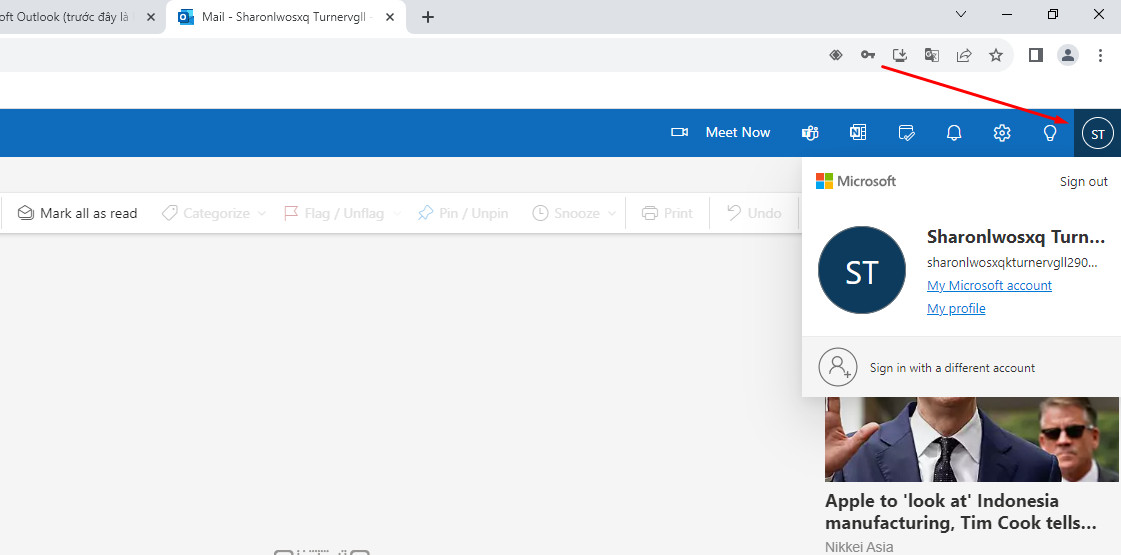Image resolution: width=1121 pixels, height=555 pixels.
Task: Open the Apple to 'look at' Indonesia headline
Action: 961,511
